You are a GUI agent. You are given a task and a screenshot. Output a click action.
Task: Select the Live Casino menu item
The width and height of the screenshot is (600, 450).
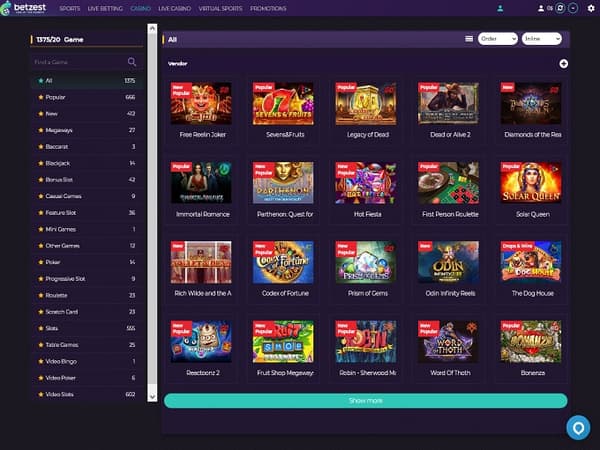[x=174, y=8]
